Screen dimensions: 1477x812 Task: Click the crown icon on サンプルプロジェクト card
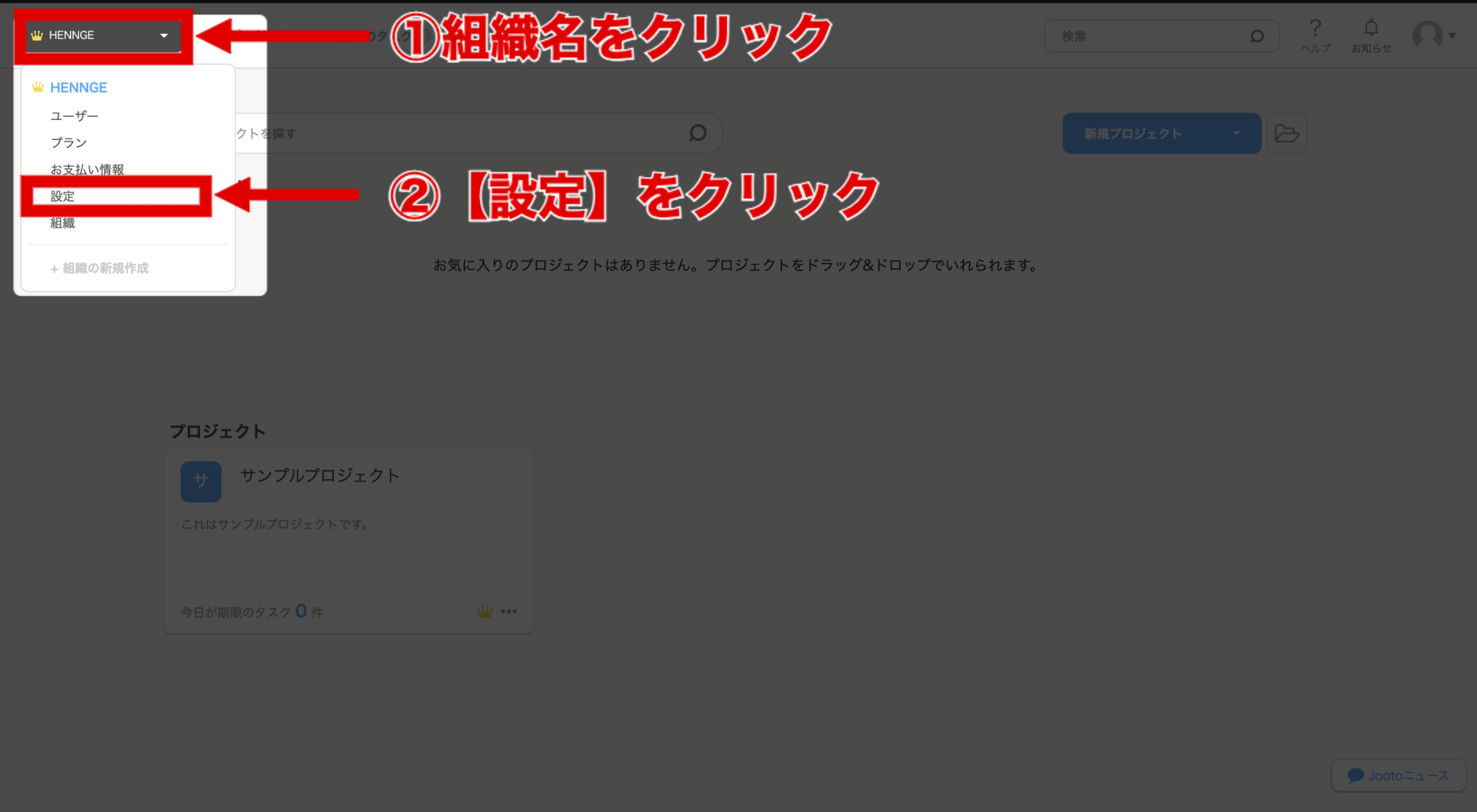click(x=485, y=611)
